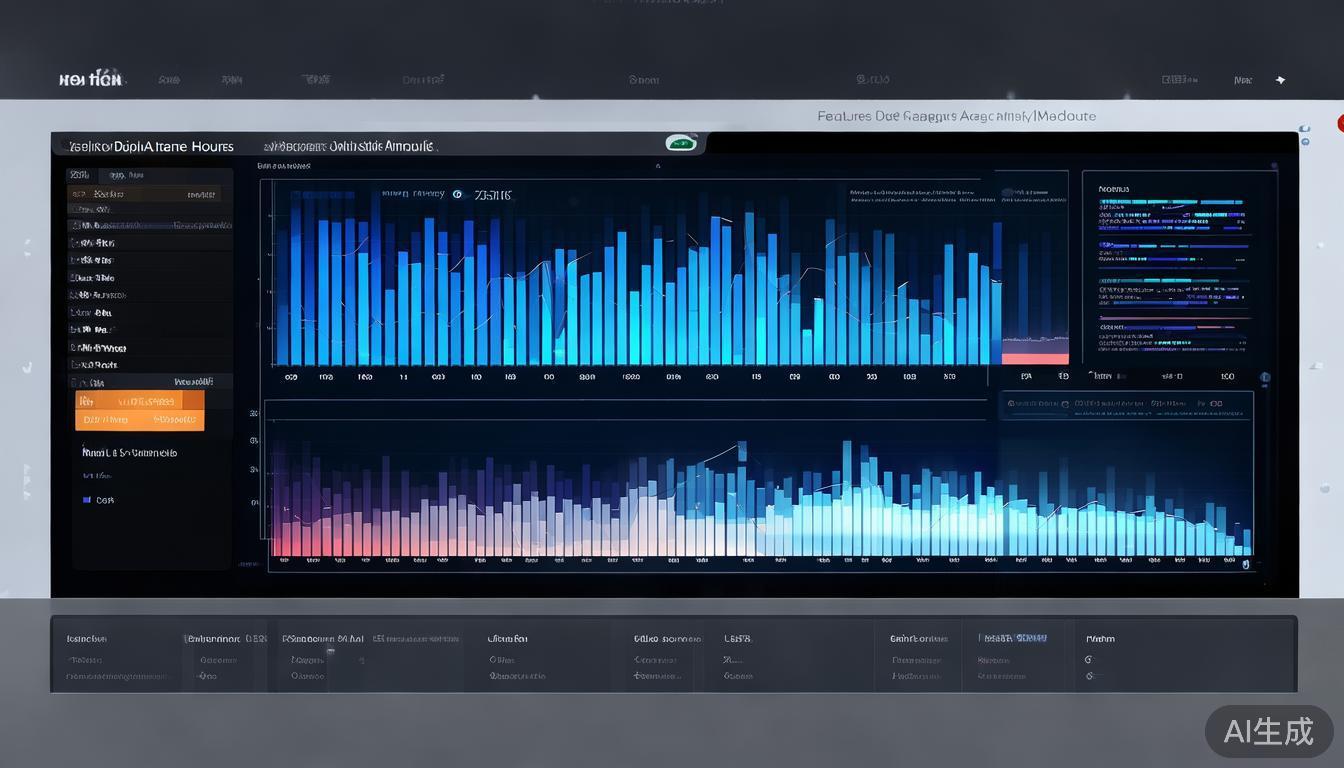Click the first cyan progress bar in right panel
The width and height of the screenshot is (1344, 768).
[x=1171, y=202]
